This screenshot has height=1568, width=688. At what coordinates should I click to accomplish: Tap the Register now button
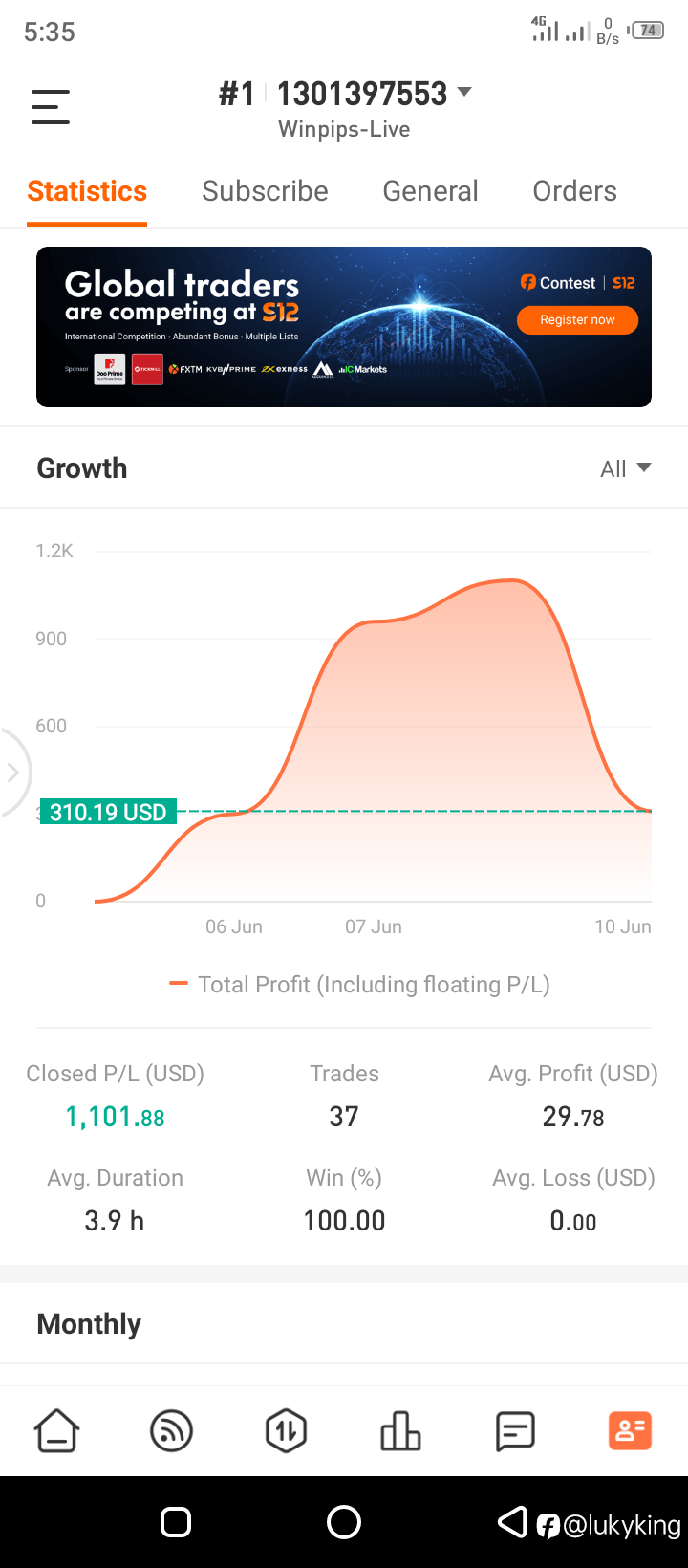577,320
